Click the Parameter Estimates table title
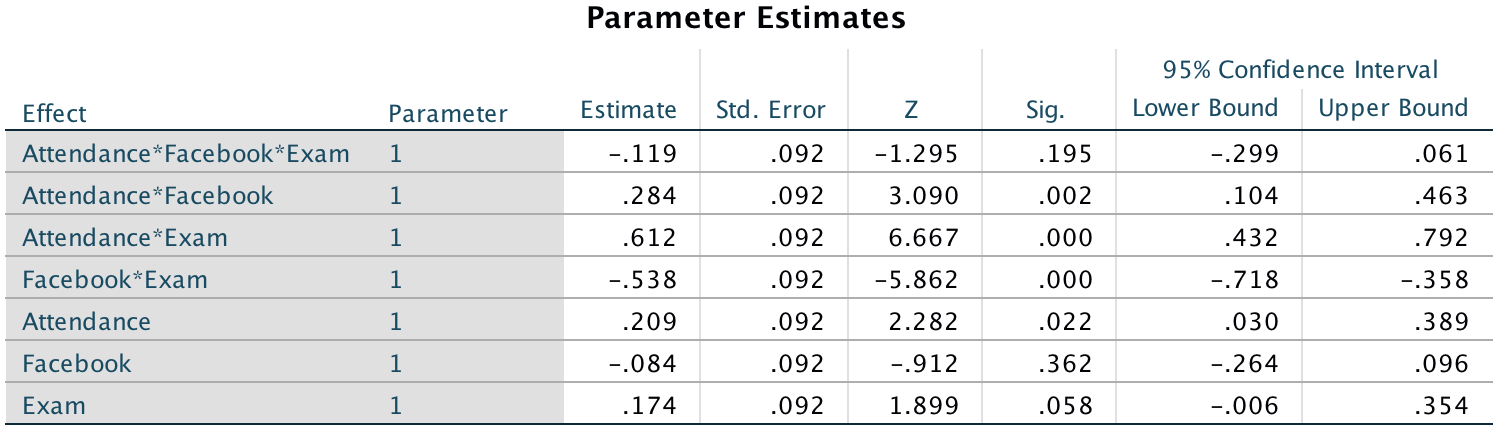 [745, 19]
